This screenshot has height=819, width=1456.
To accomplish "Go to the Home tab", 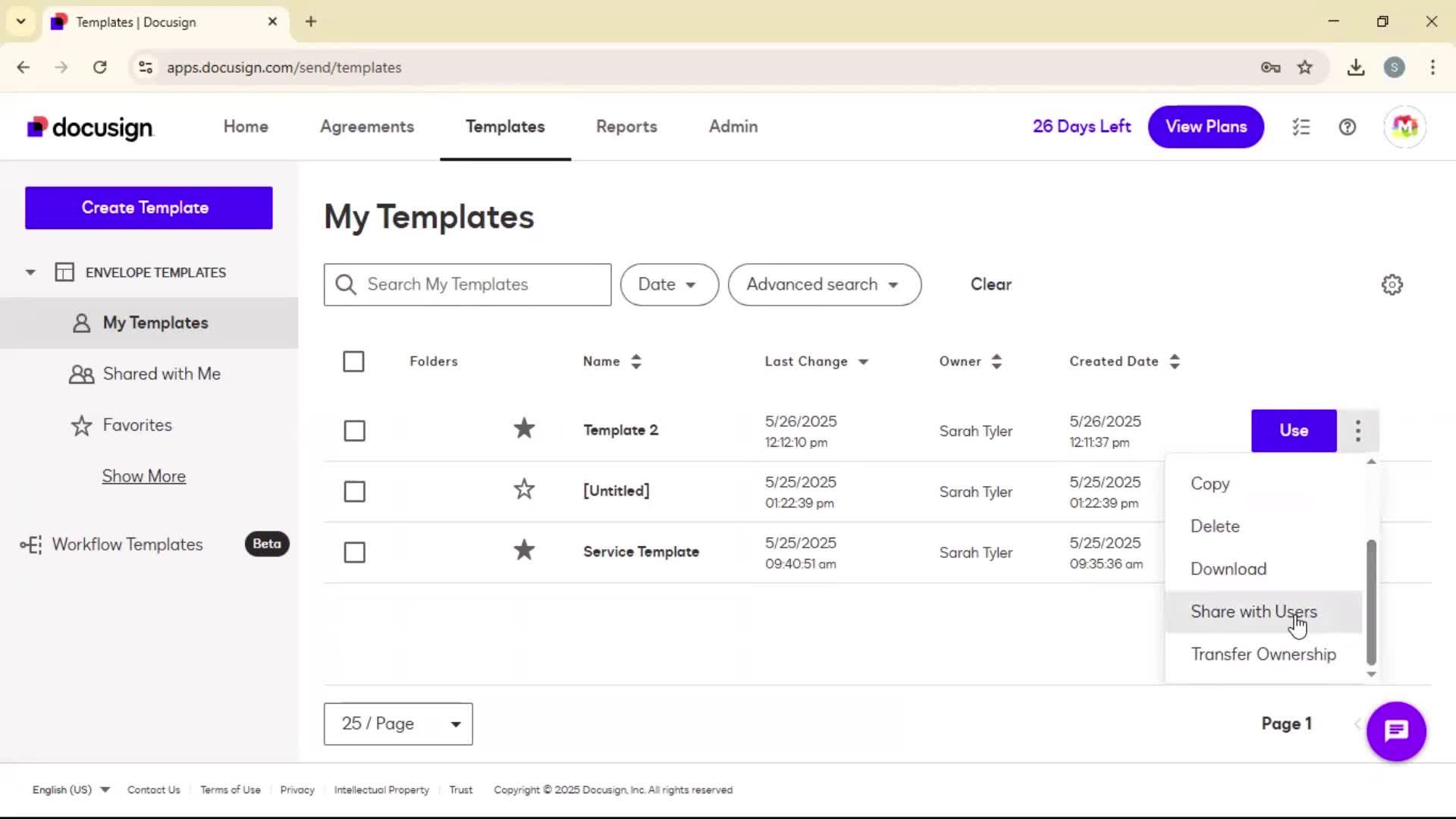I will (246, 127).
